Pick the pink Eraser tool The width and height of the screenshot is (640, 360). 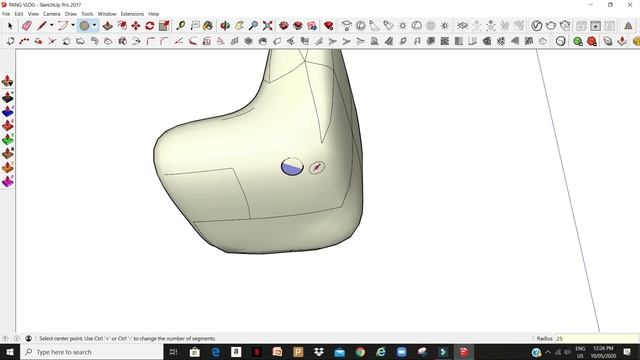coord(27,26)
